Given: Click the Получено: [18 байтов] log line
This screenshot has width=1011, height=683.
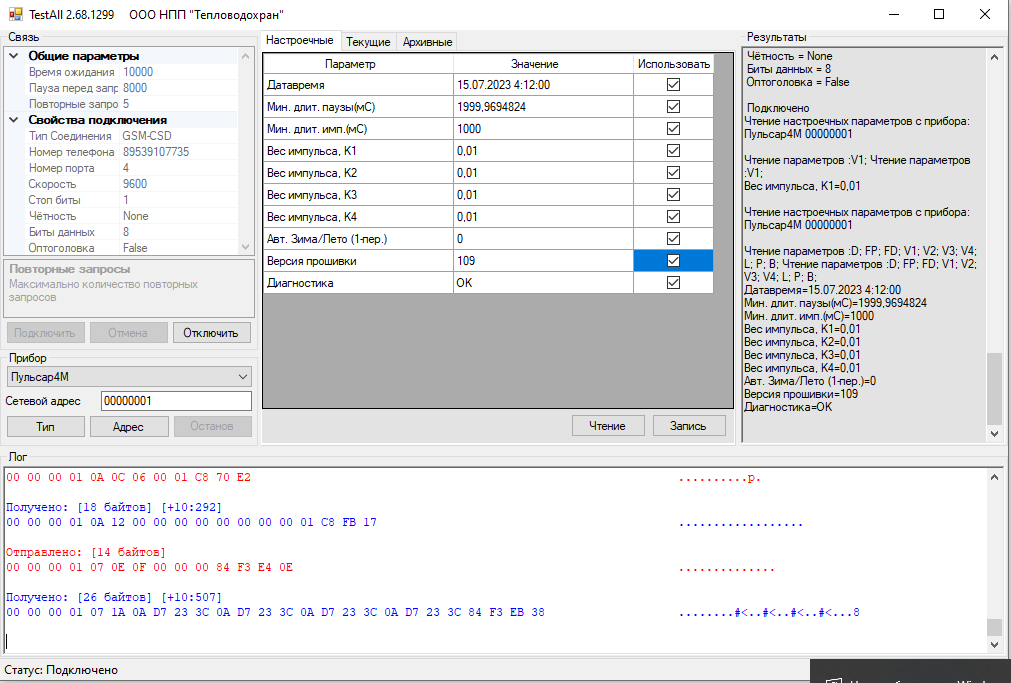Looking at the screenshot, I should click(113, 507).
